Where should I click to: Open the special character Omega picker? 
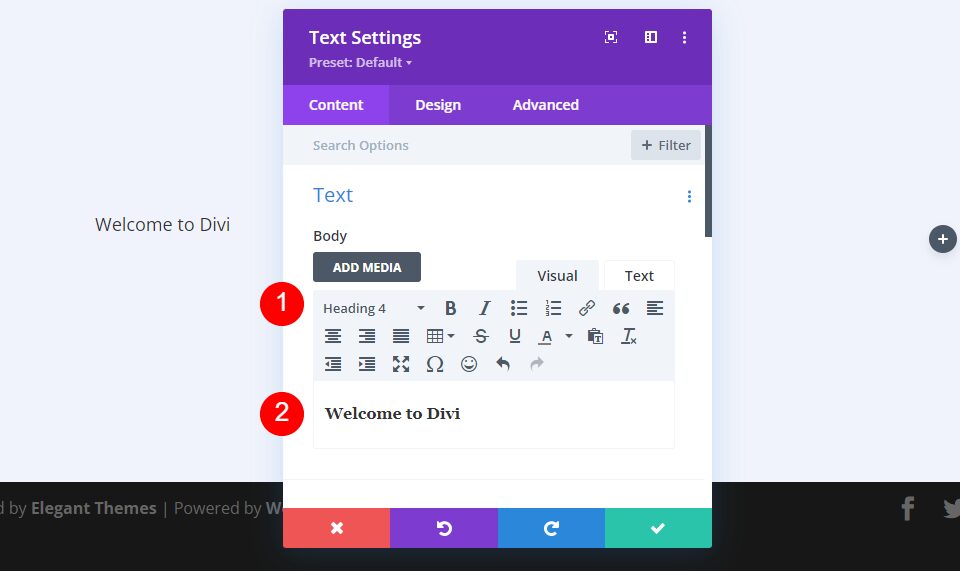click(x=435, y=364)
